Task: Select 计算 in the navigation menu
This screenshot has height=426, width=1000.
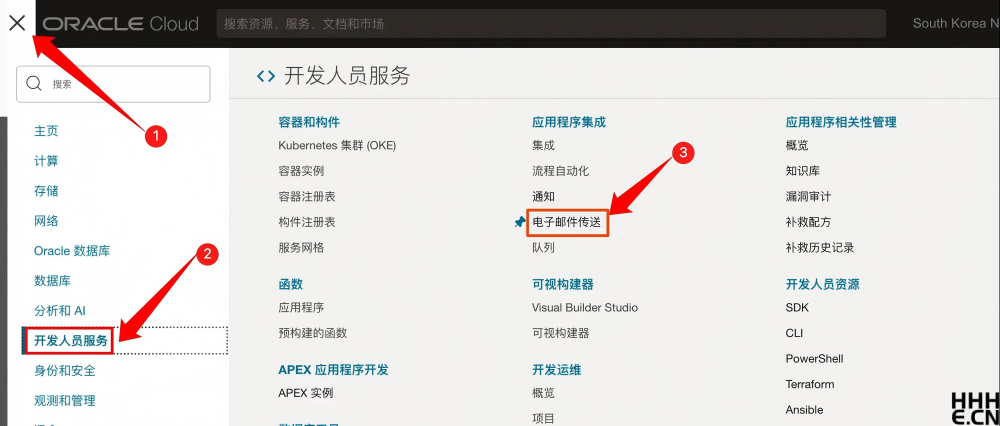Action: pyautogui.click(x=46, y=161)
